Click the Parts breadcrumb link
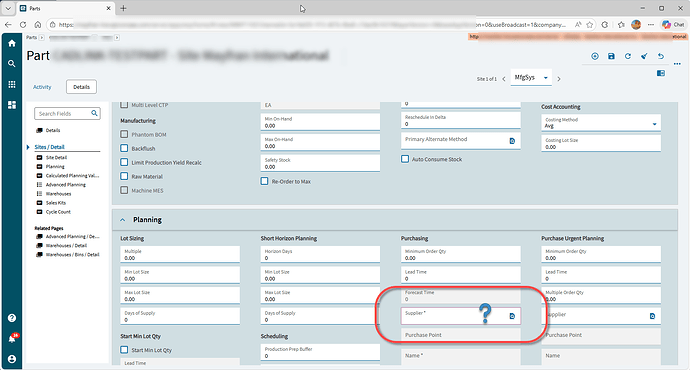Screen dimensions: 690x370 pyautogui.click(x=31, y=37)
